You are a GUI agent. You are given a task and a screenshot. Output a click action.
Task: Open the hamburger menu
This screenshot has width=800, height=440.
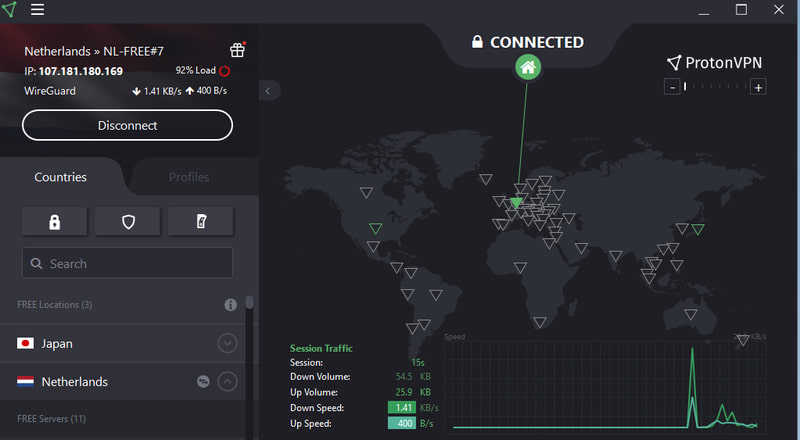[38, 10]
